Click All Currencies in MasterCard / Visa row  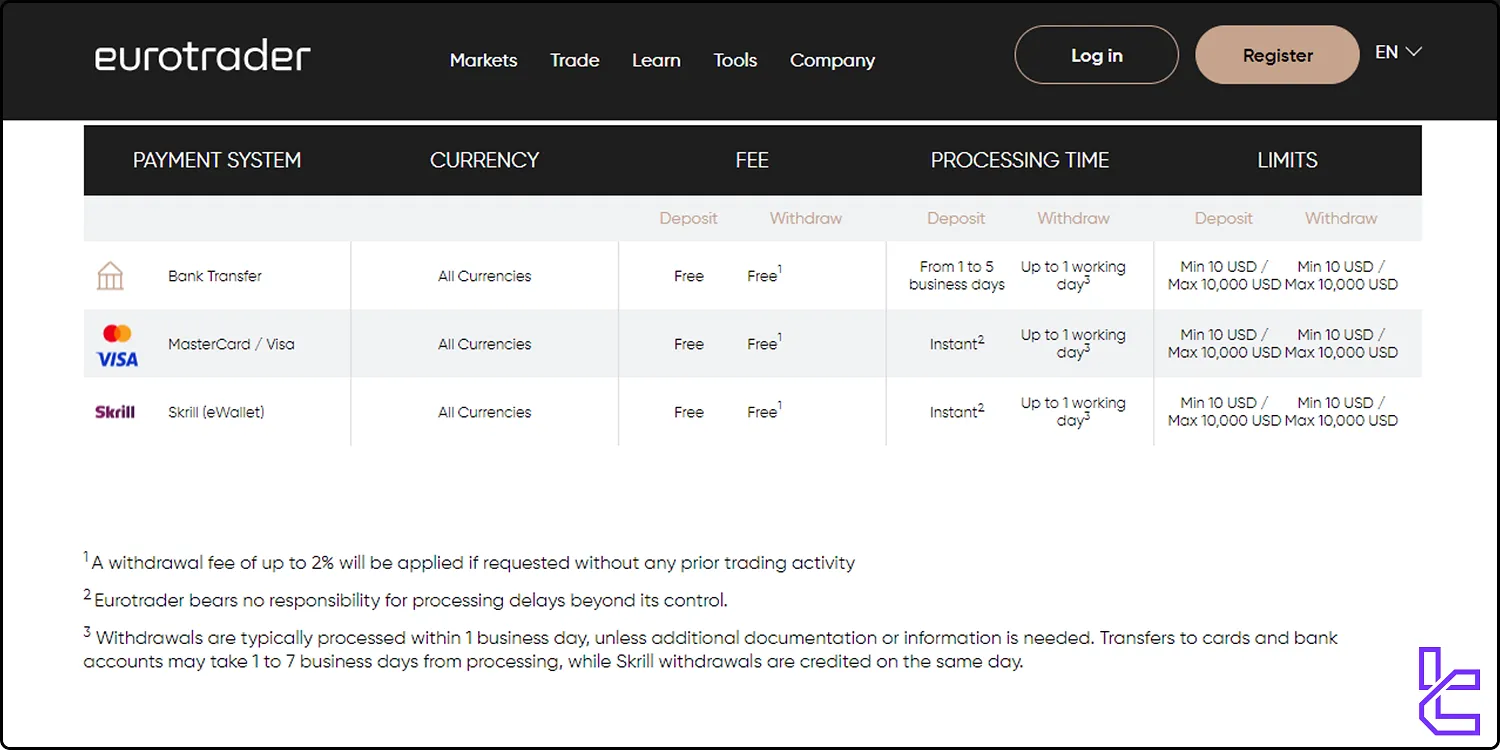coord(485,344)
